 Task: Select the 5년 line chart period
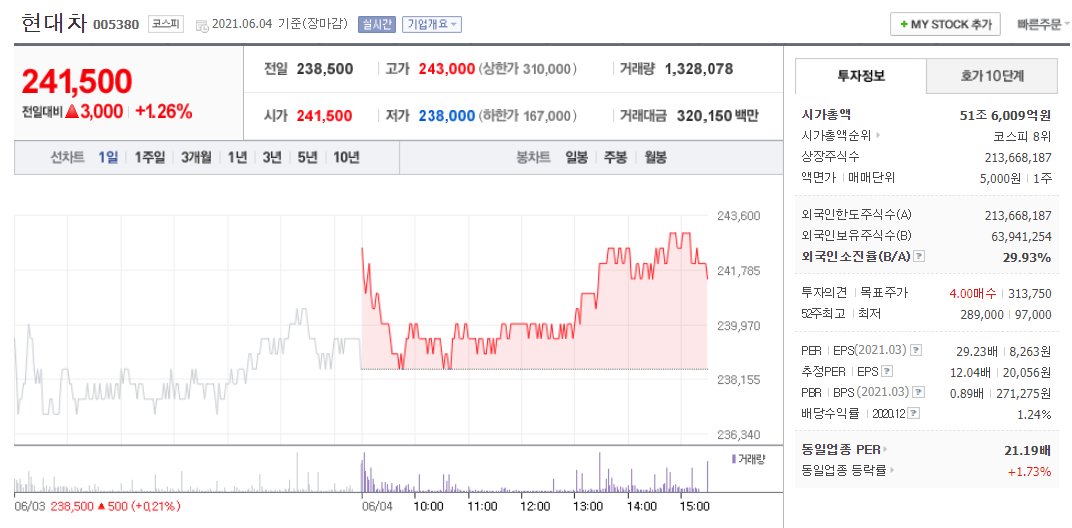[308, 157]
